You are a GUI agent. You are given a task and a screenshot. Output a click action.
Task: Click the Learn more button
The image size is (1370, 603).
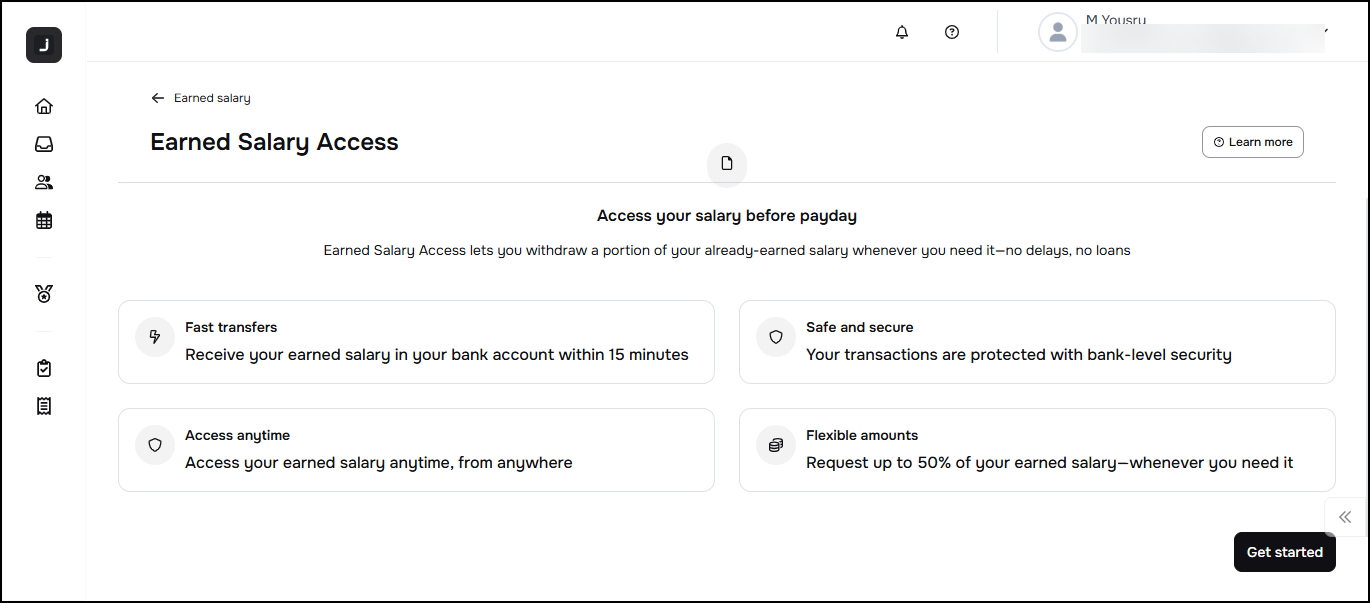[1252, 142]
